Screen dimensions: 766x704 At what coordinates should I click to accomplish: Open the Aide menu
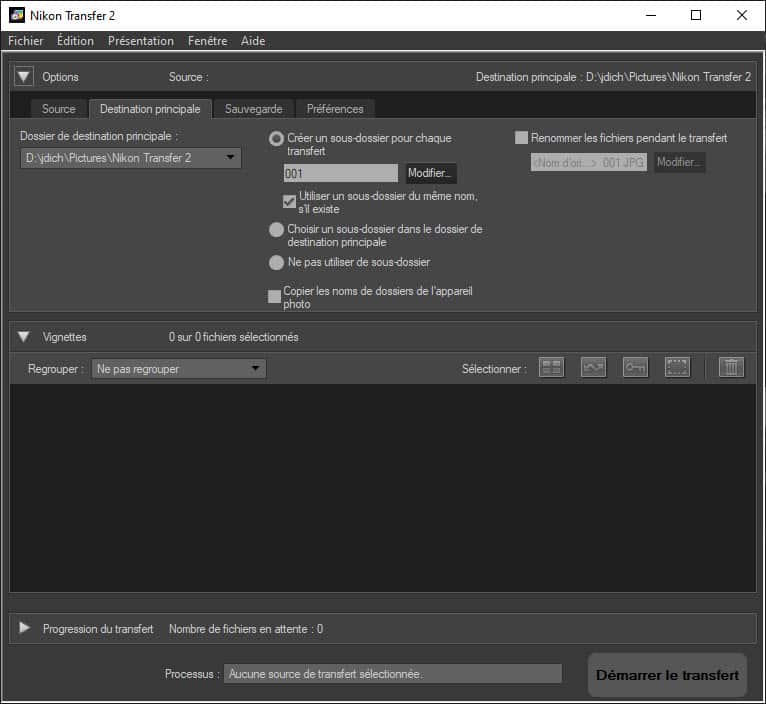pyautogui.click(x=253, y=41)
